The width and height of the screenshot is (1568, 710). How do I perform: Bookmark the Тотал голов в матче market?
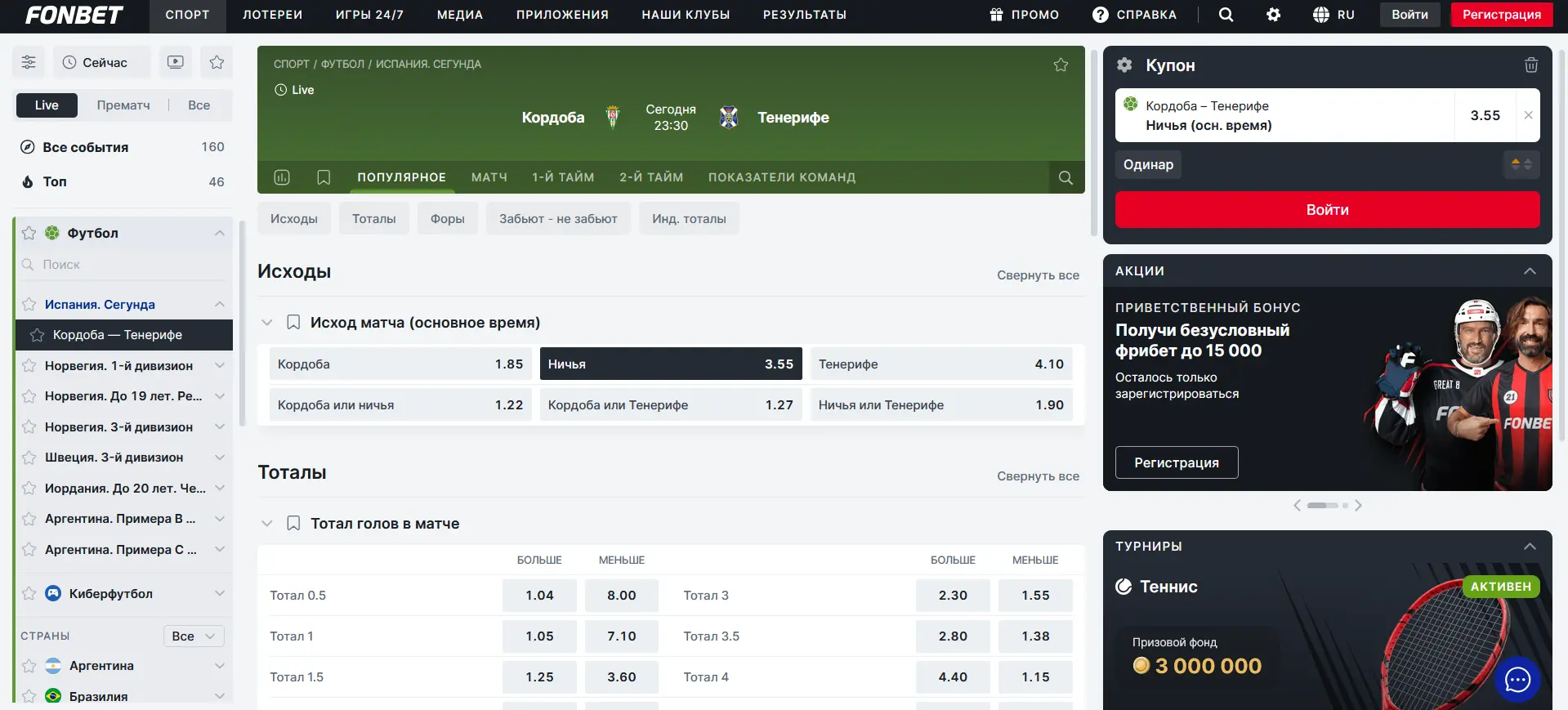[293, 524]
